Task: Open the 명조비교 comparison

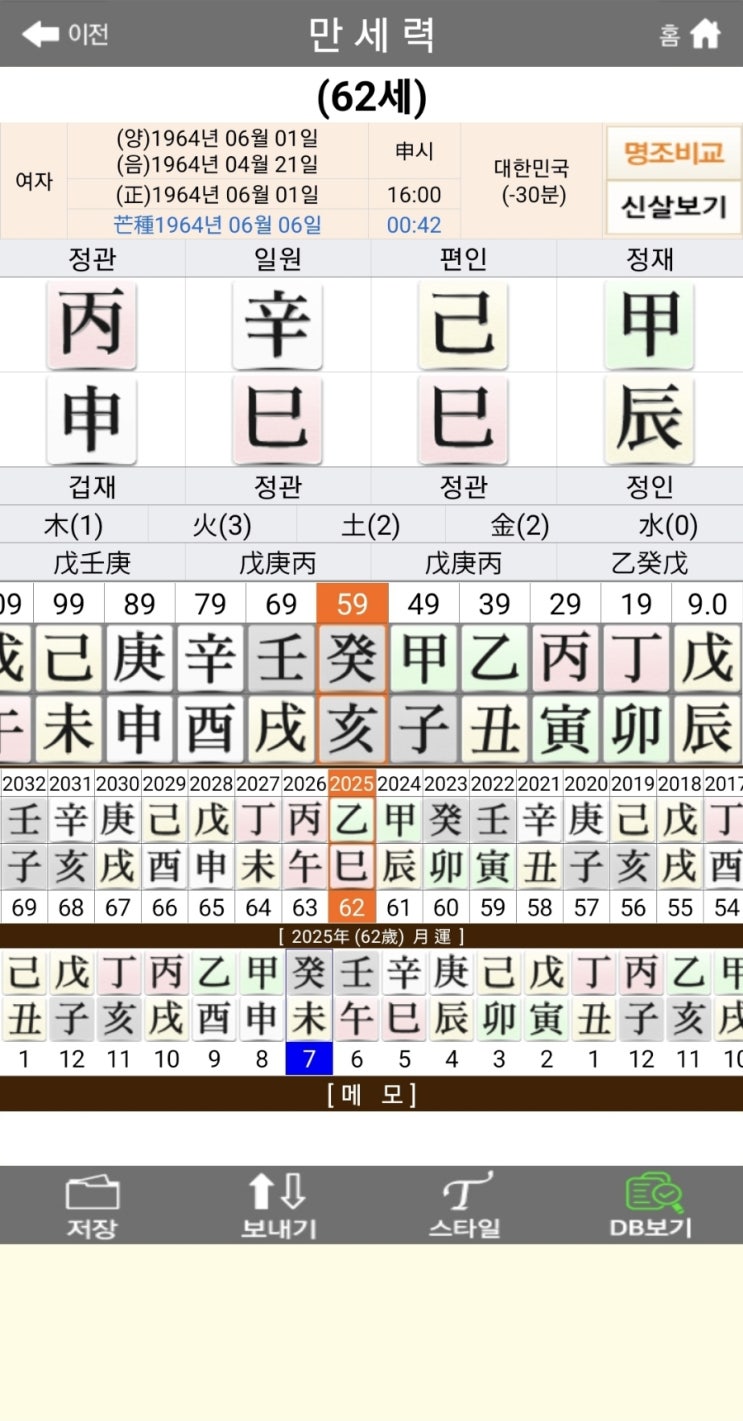Action: [674, 153]
